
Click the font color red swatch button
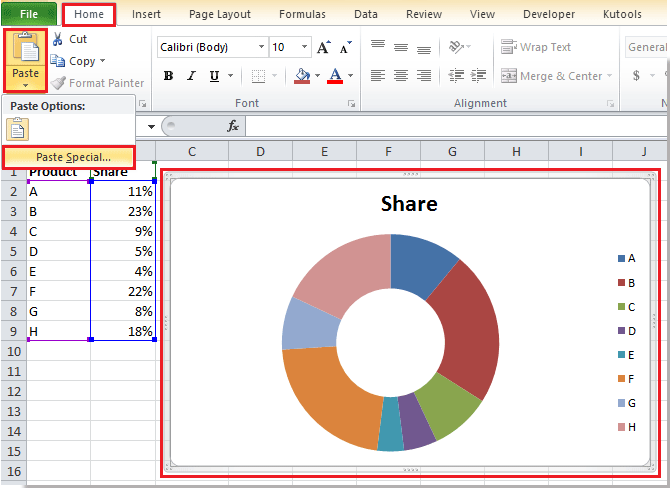coord(335,77)
